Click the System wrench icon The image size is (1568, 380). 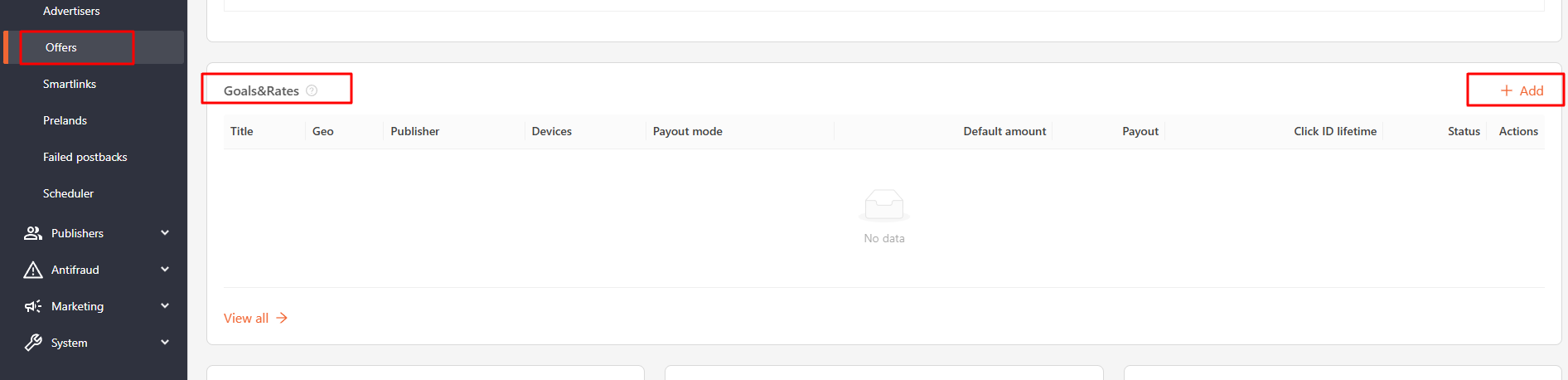(x=33, y=343)
